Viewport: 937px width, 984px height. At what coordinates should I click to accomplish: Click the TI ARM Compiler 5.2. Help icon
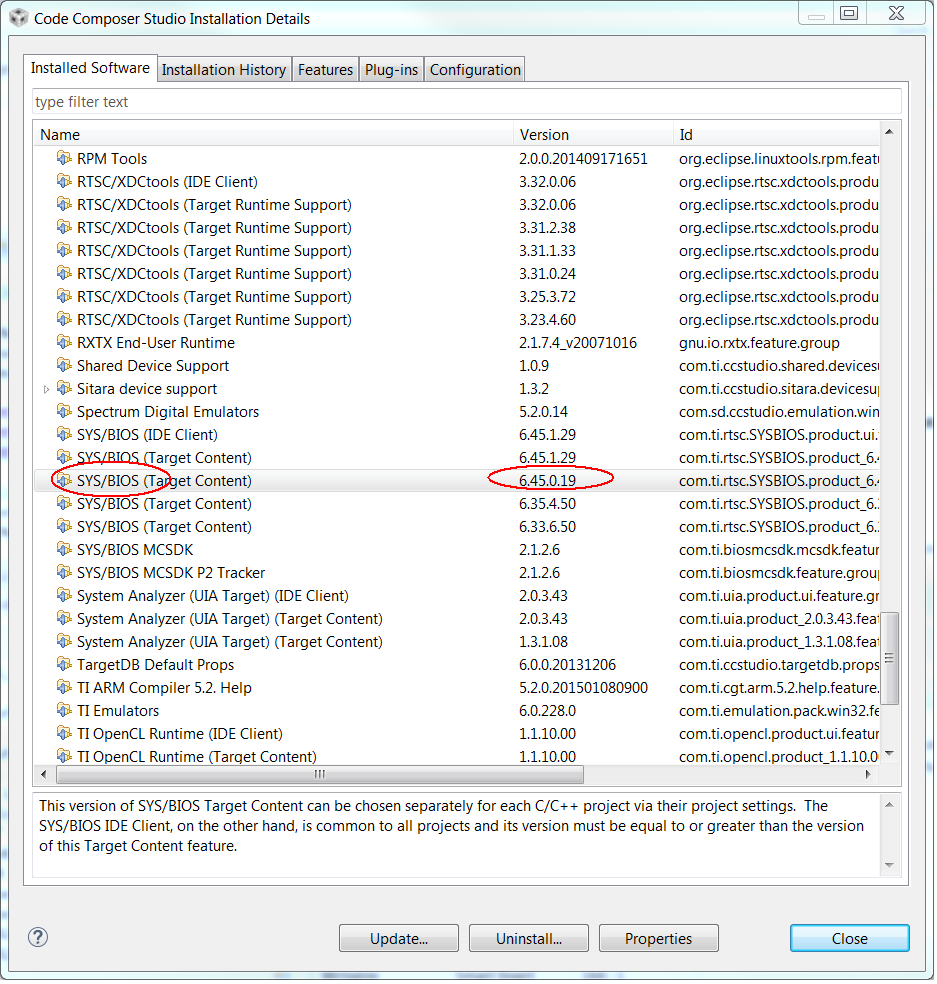click(x=64, y=688)
